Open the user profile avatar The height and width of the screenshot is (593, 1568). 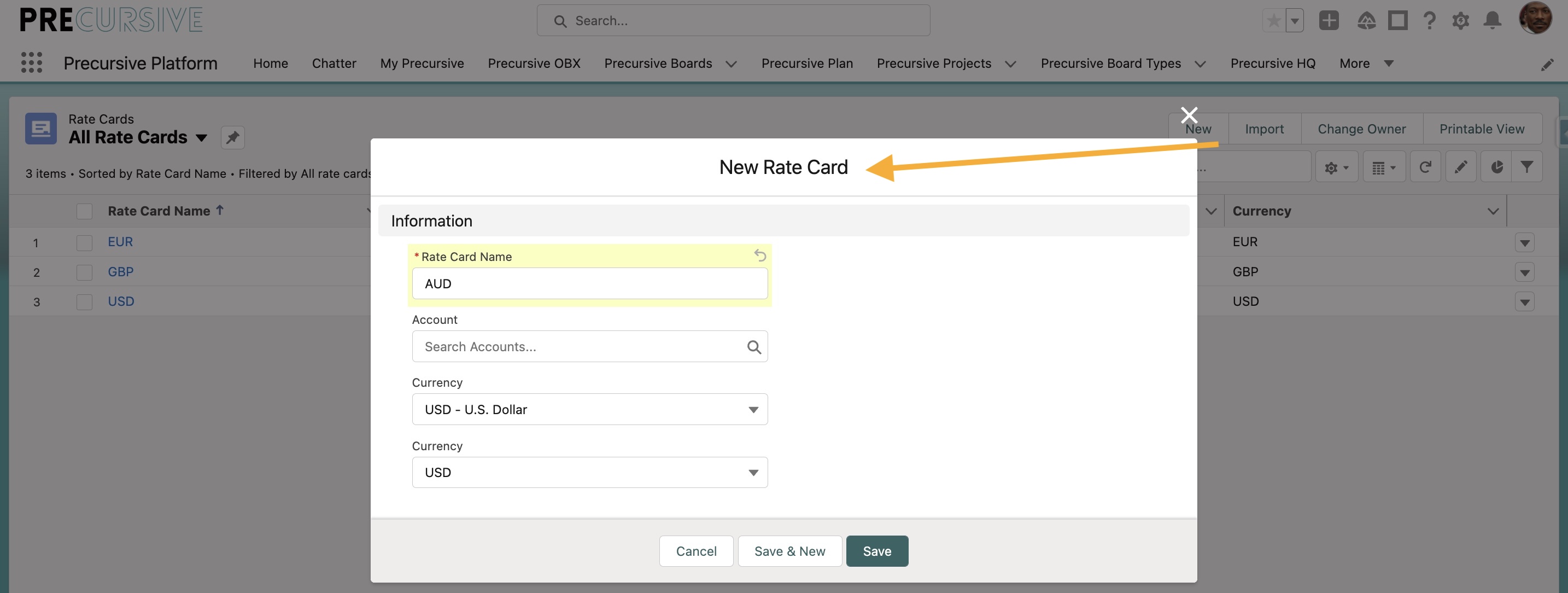pyautogui.click(x=1535, y=18)
